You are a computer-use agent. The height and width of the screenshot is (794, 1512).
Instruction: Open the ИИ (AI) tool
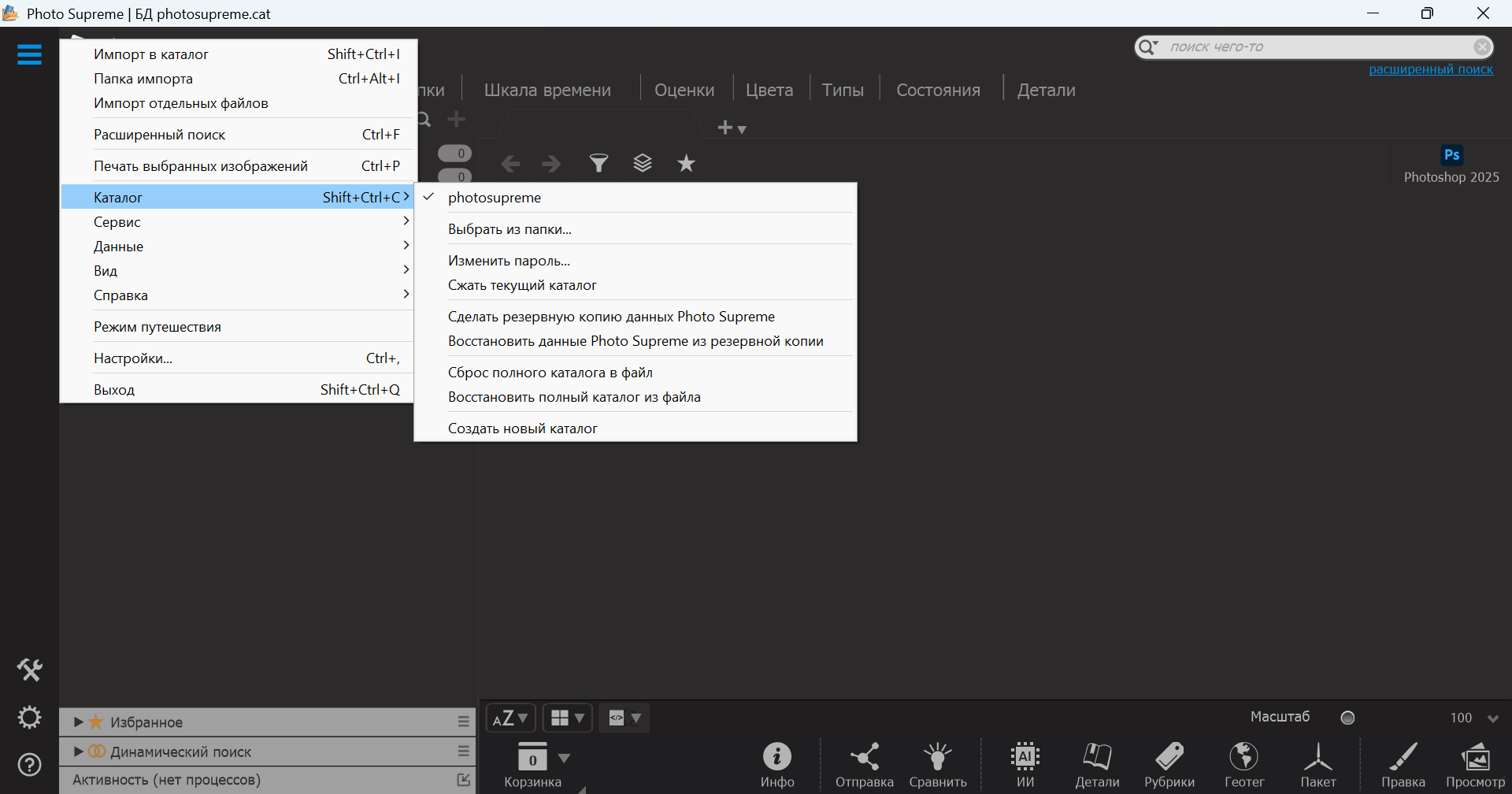(1025, 757)
